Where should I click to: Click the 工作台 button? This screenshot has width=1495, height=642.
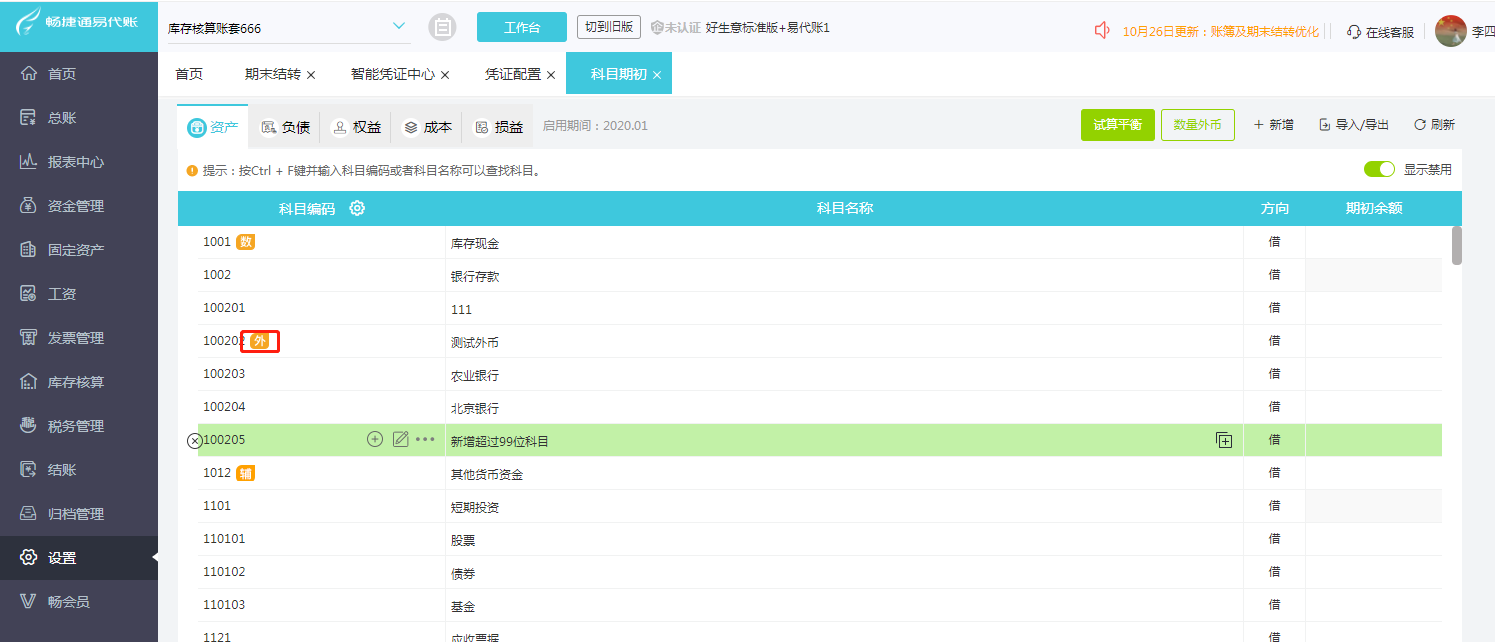pyautogui.click(x=522, y=27)
